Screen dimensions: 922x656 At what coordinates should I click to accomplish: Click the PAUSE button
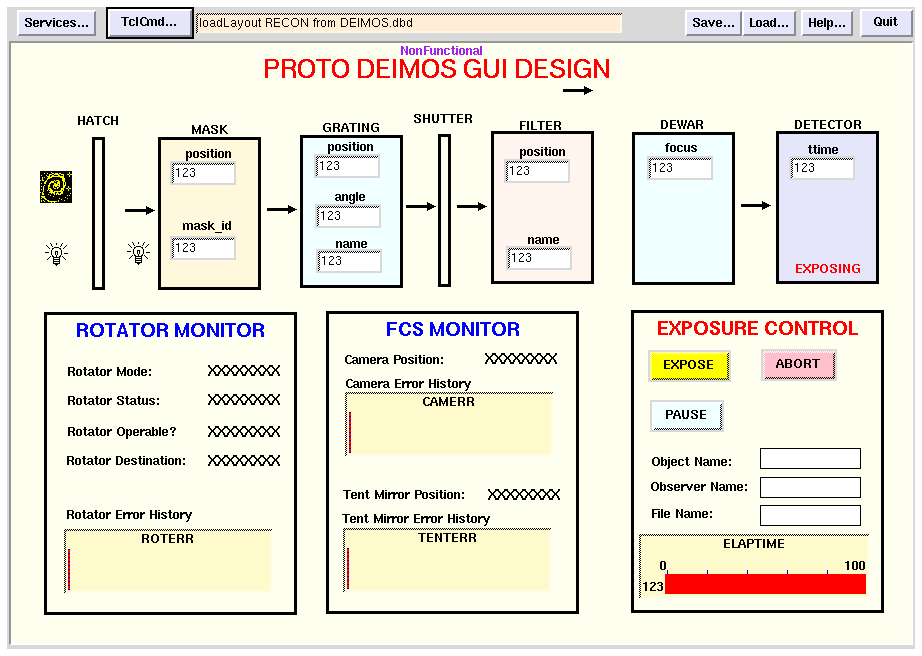point(686,415)
